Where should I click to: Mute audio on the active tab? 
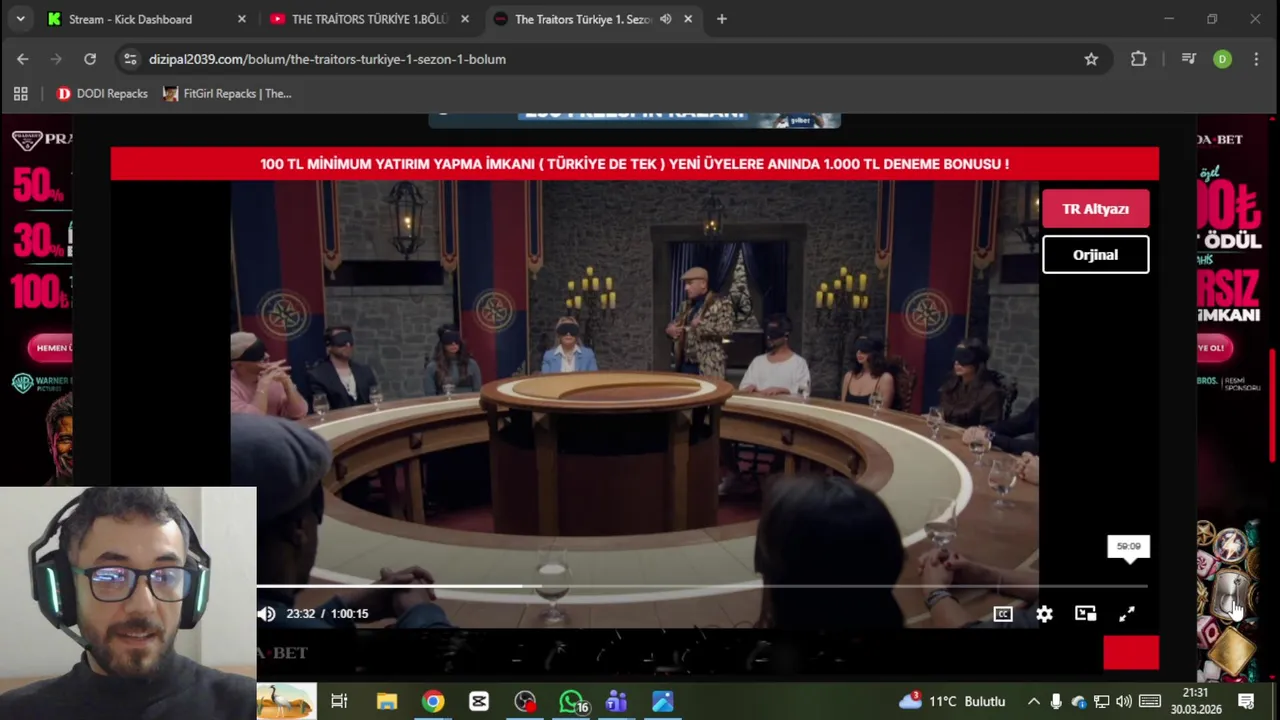pos(665,19)
